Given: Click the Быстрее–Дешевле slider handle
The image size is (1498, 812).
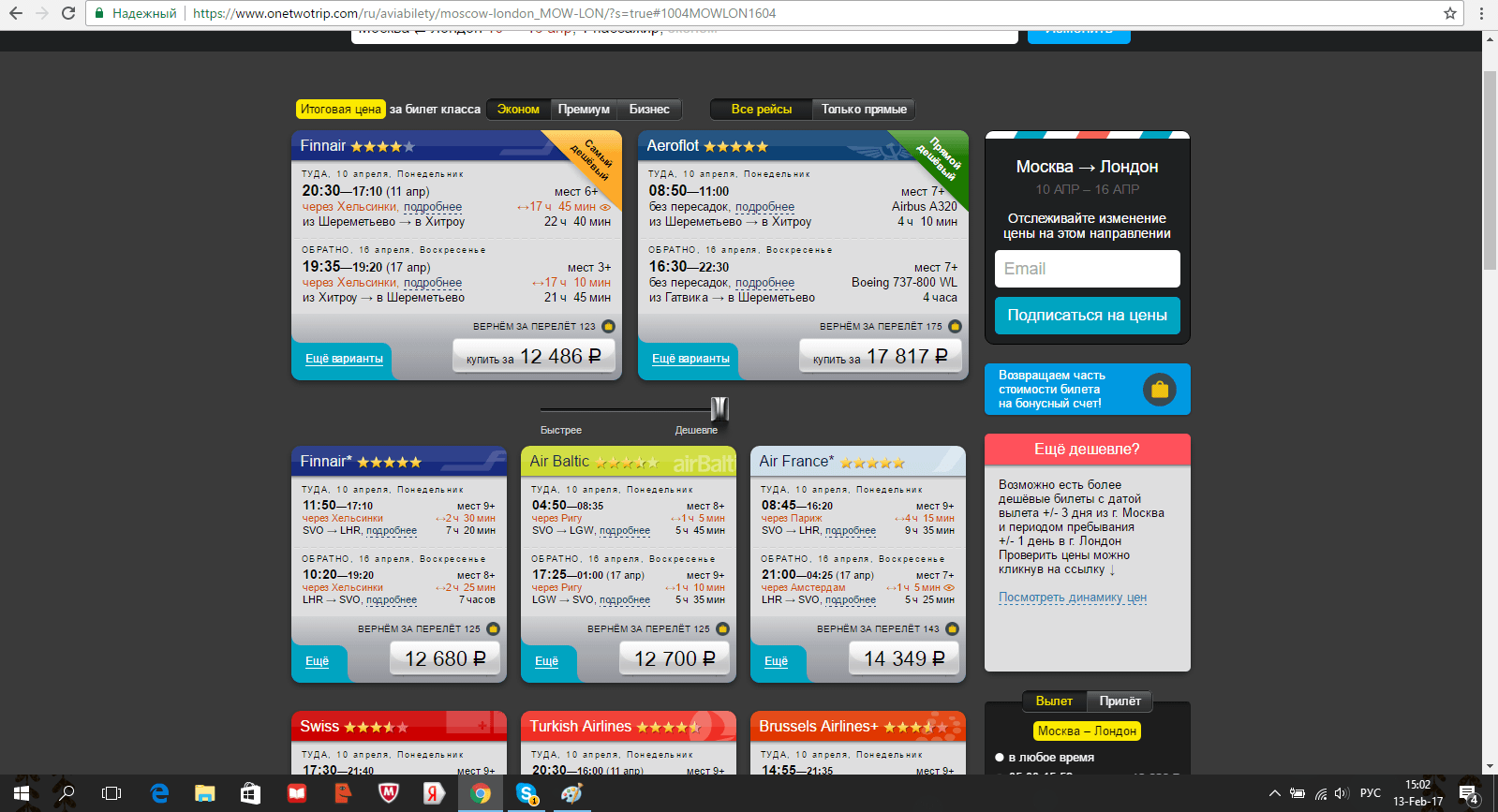Looking at the screenshot, I should click(x=719, y=409).
